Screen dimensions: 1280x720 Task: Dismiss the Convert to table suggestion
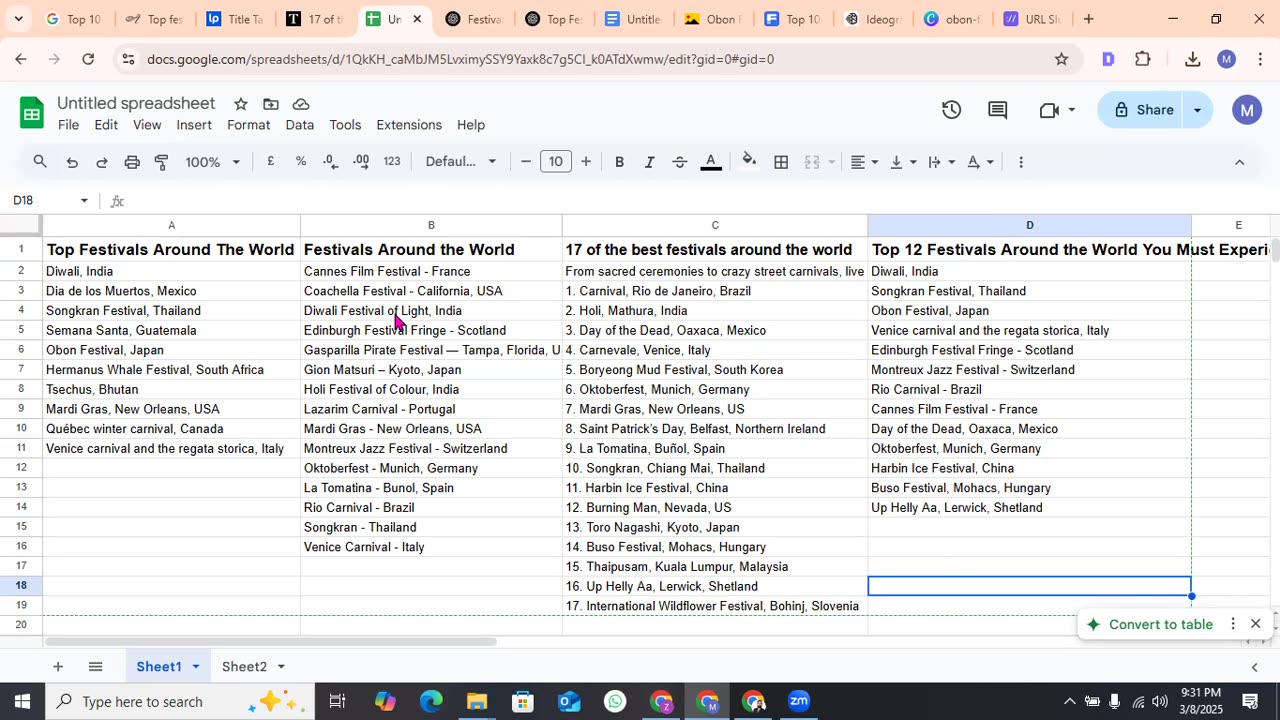(1256, 624)
